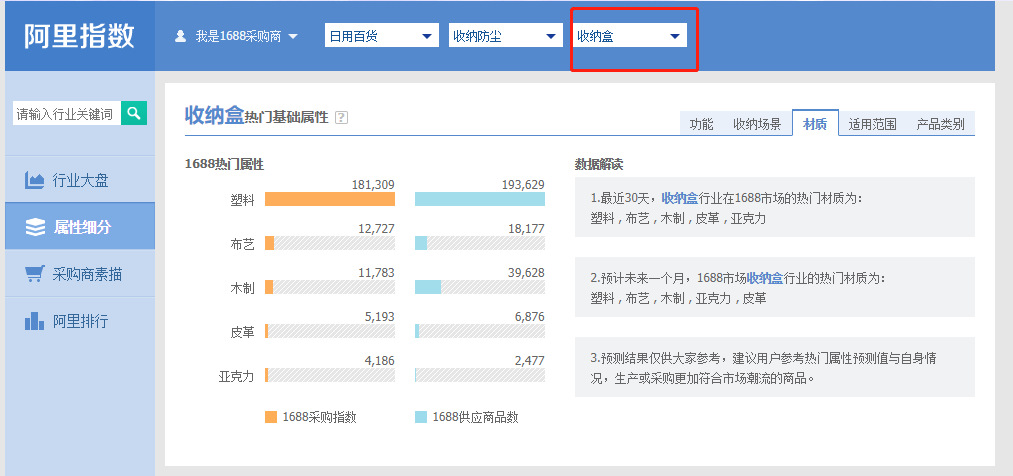Open 属性细分 in the sidebar
This screenshot has height=476, width=1013.
(x=80, y=227)
